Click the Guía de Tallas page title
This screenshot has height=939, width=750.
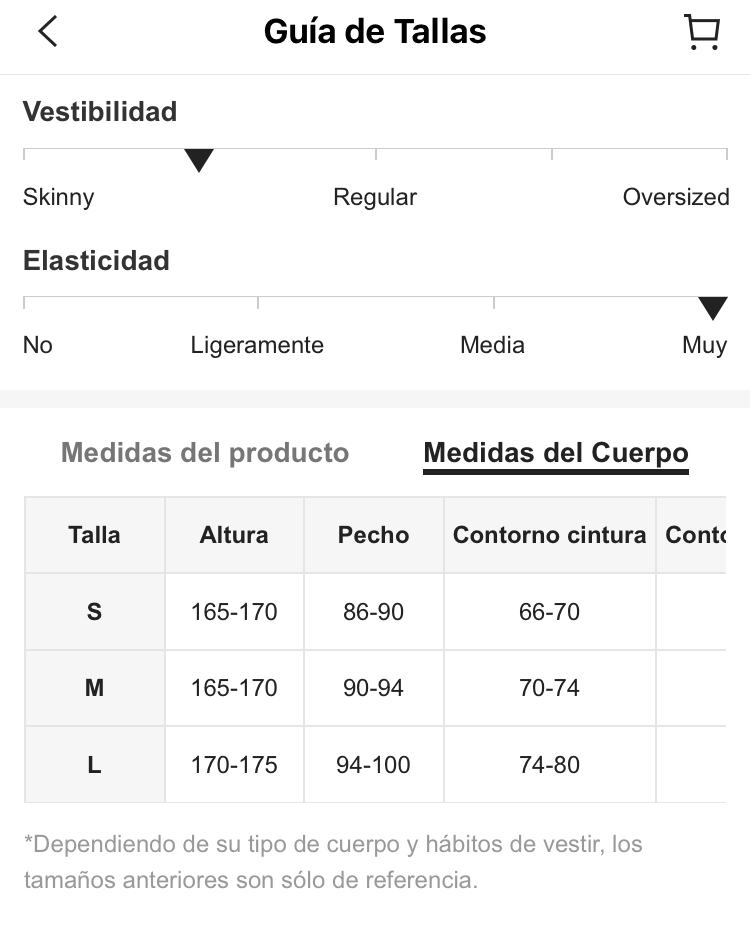pyautogui.click(x=375, y=32)
